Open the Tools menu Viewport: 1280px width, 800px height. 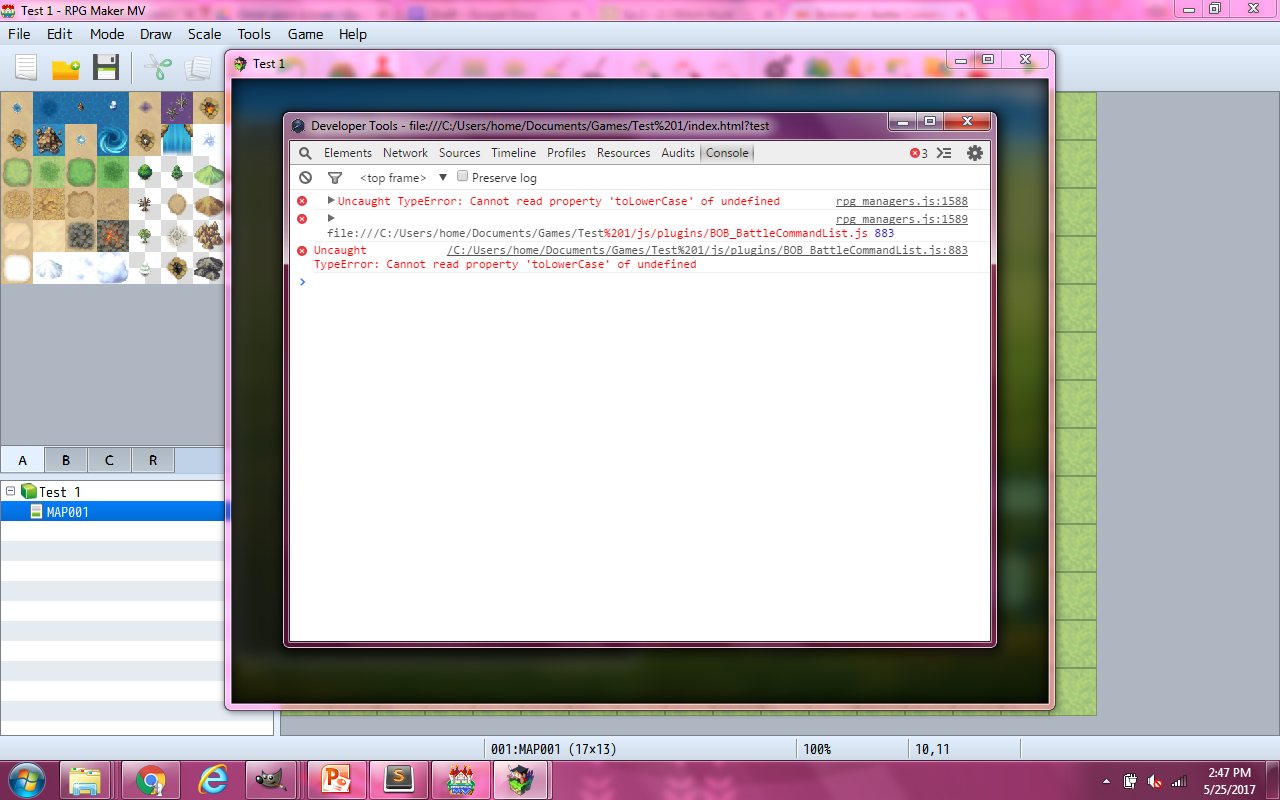coord(254,34)
